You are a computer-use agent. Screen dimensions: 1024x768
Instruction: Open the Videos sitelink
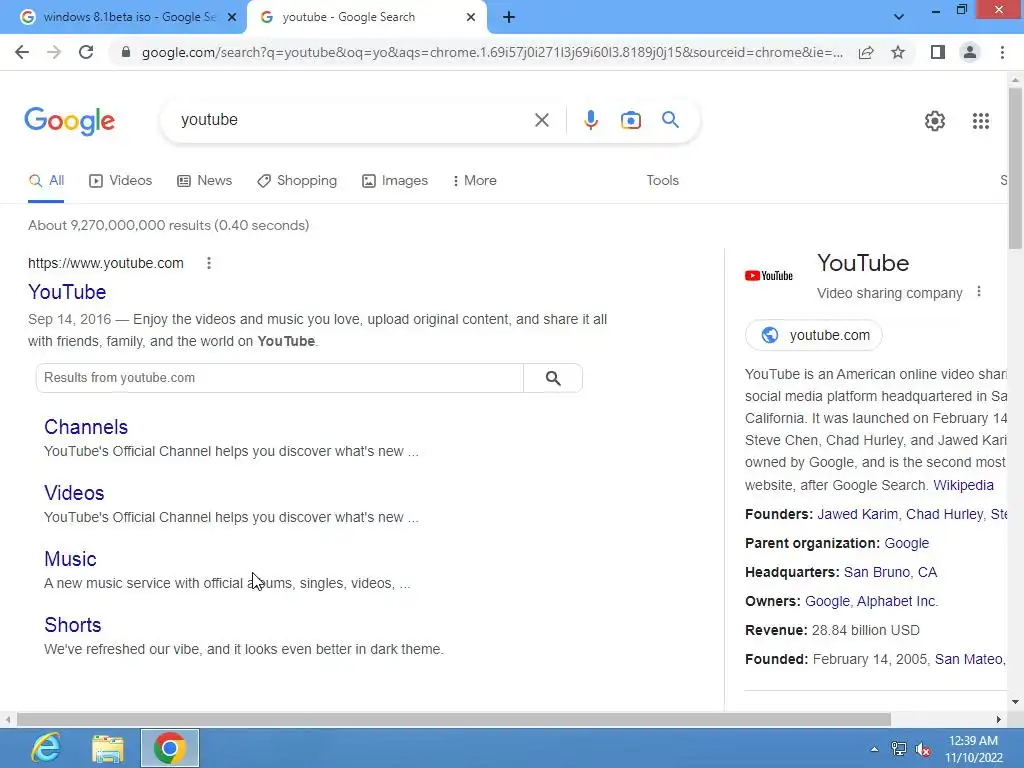(74, 493)
